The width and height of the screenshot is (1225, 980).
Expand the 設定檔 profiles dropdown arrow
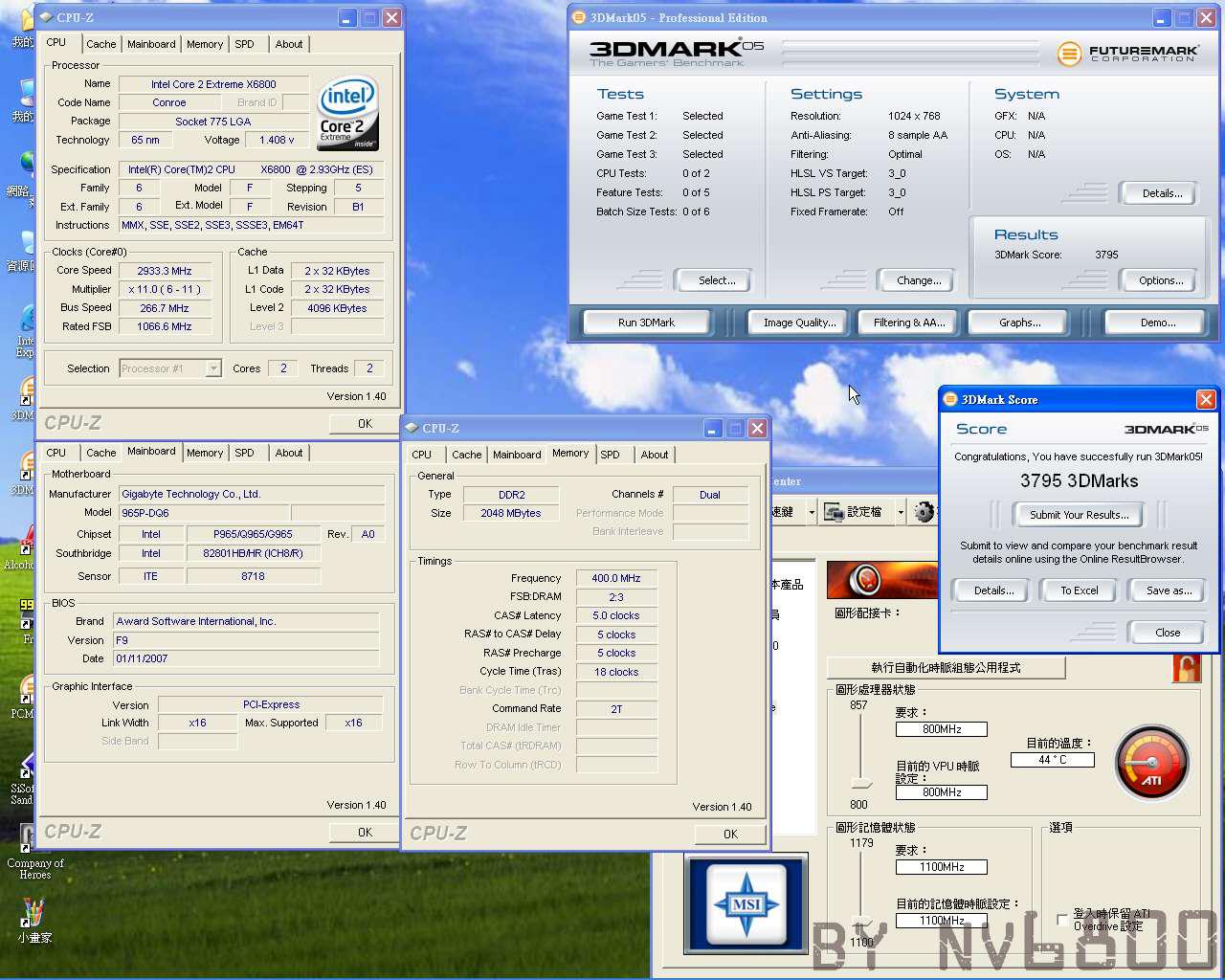tap(900, 513)
